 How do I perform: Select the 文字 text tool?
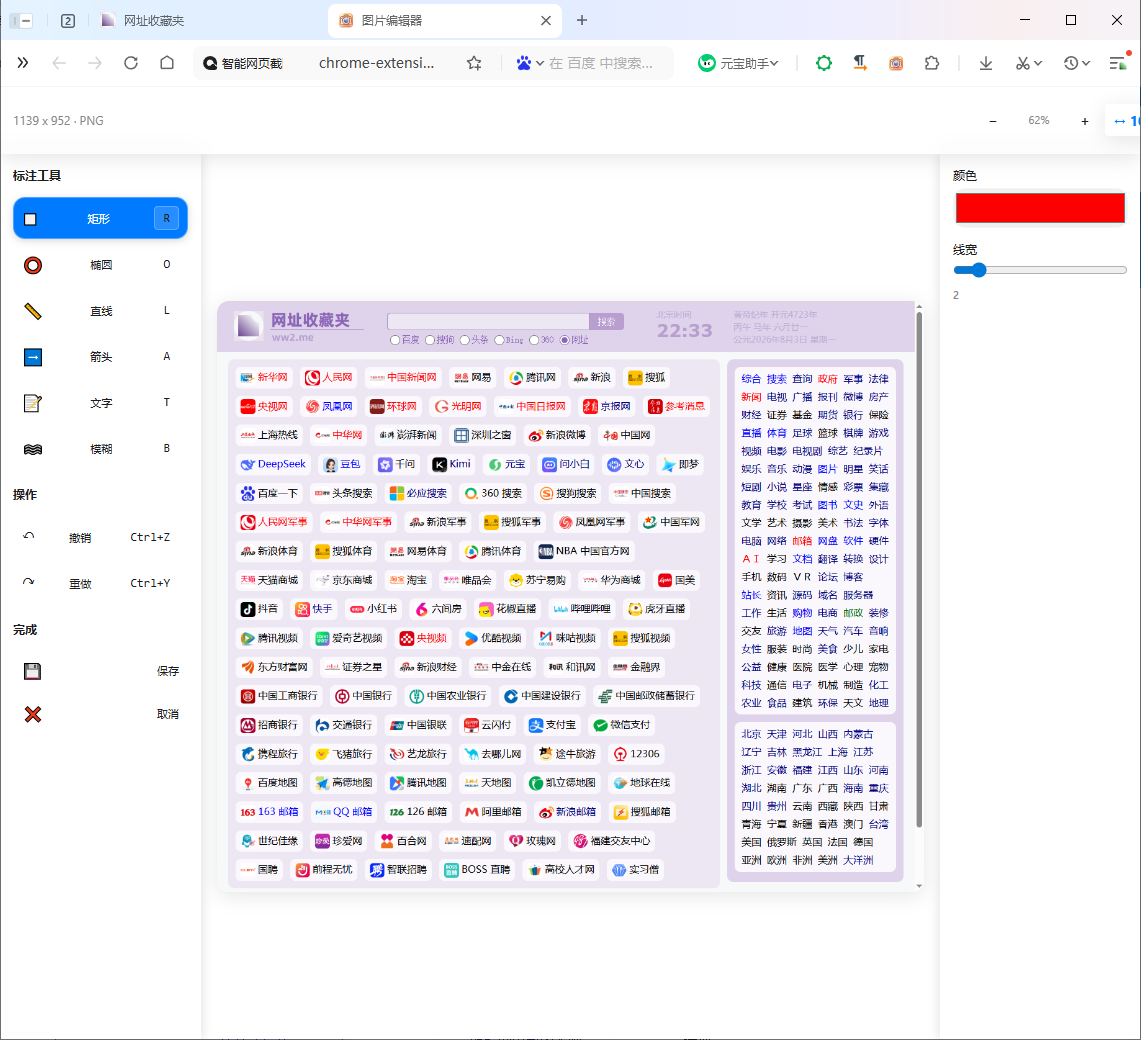100,402
